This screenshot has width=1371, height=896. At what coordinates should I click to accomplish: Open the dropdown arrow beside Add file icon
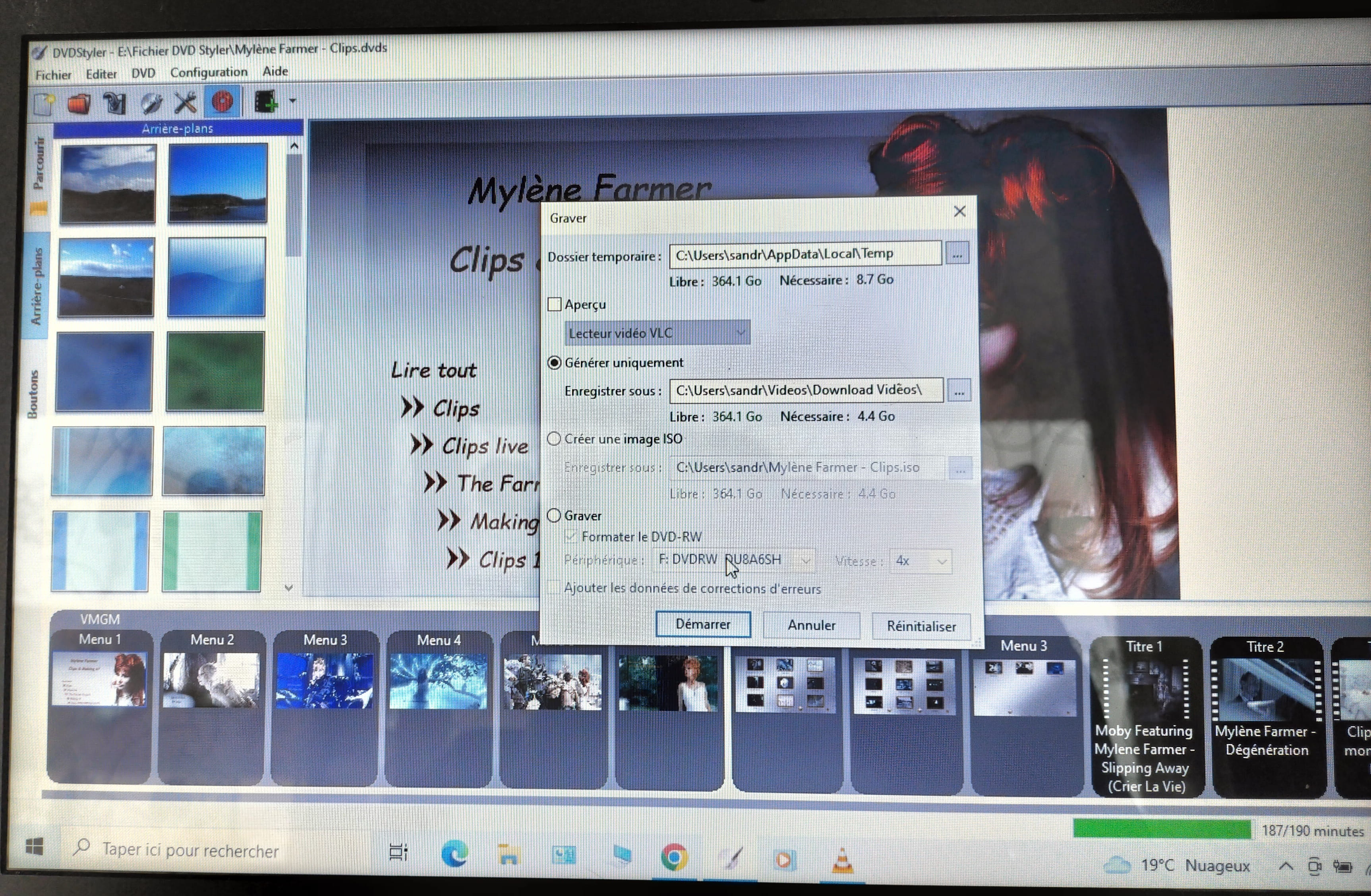point(293,101)
